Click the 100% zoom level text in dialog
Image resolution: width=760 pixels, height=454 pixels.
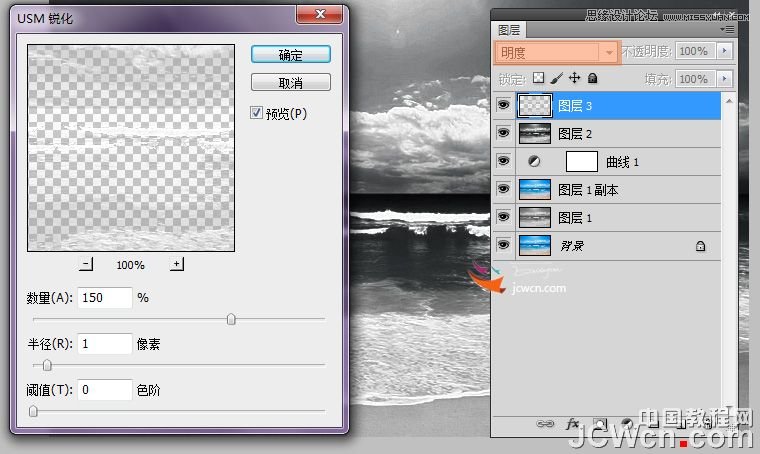tap(130, 265)
